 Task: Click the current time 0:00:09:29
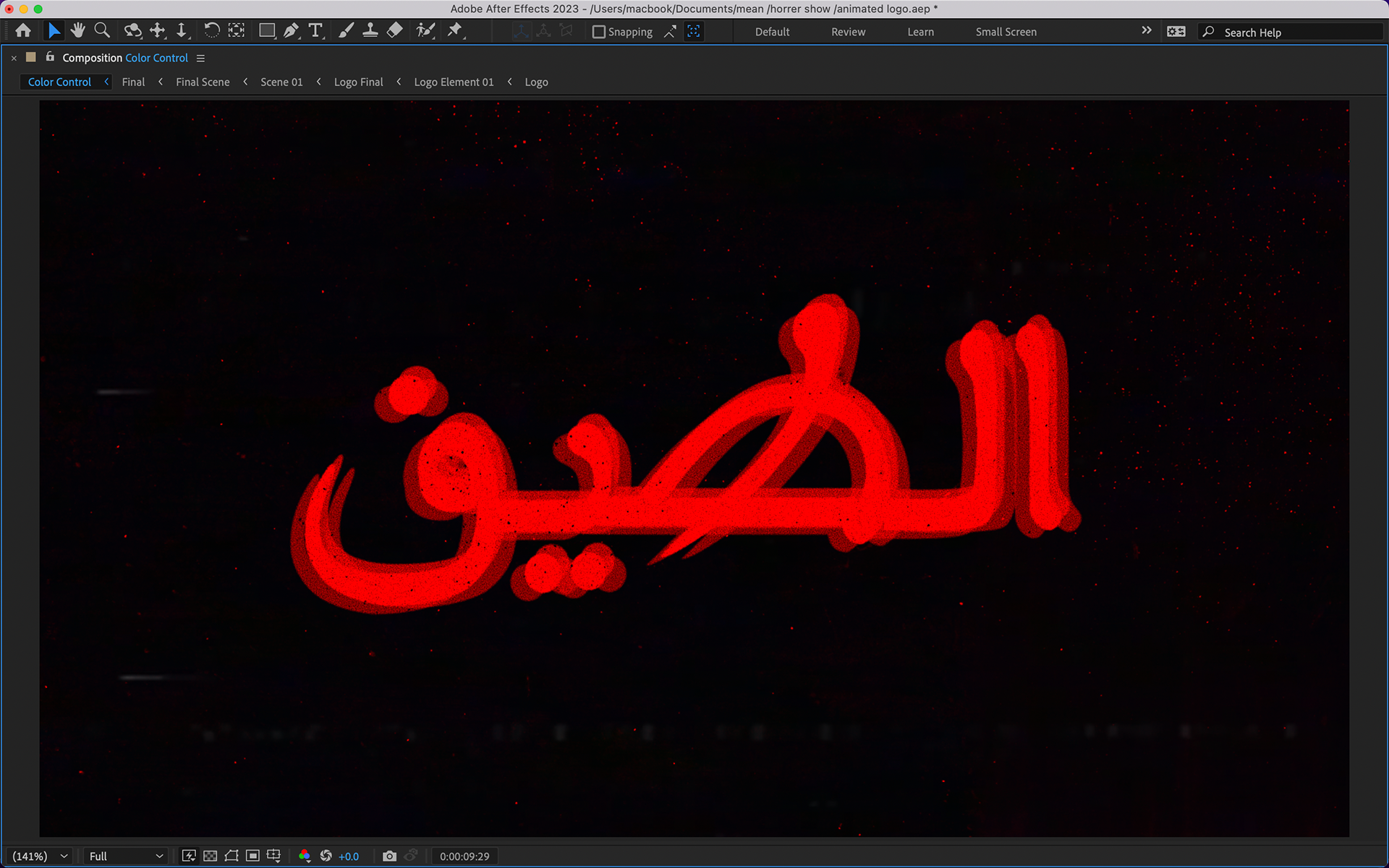464,856
